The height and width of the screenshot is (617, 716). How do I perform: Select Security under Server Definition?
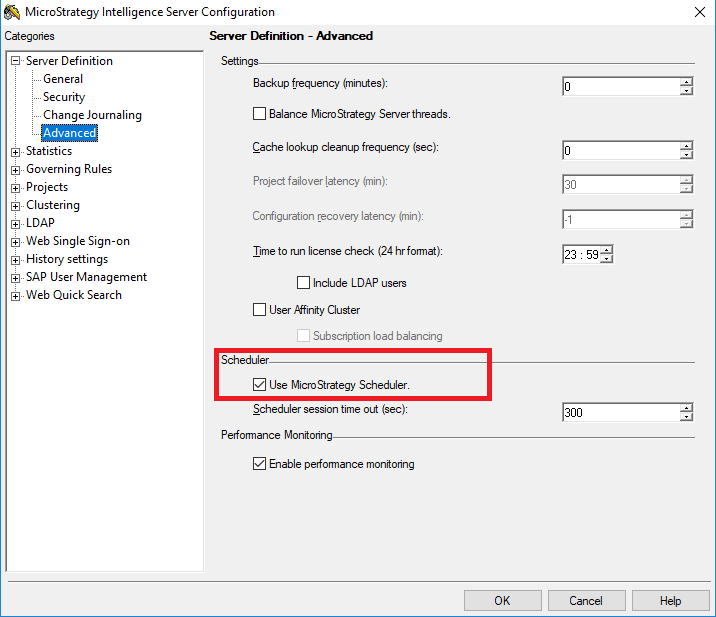tap(64, 97)
